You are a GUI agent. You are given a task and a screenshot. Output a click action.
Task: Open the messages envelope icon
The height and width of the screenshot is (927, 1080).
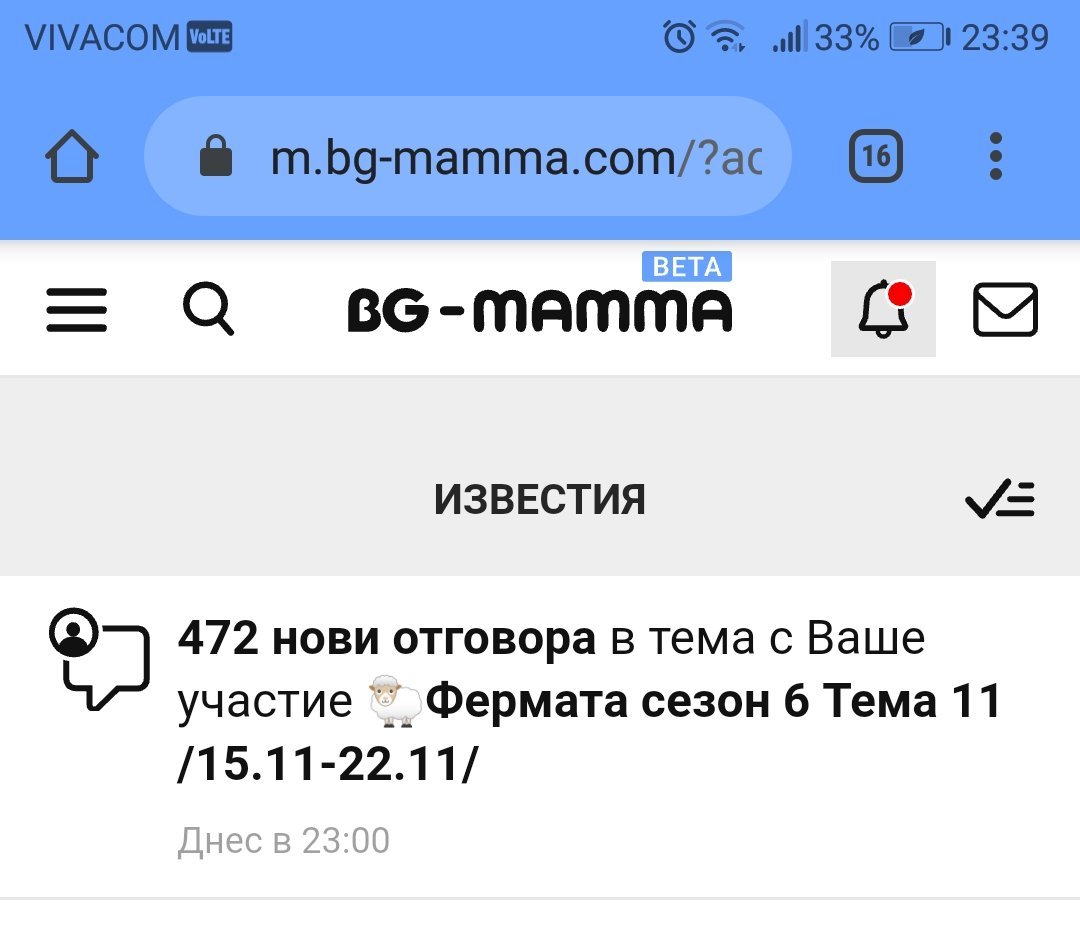1005,310
